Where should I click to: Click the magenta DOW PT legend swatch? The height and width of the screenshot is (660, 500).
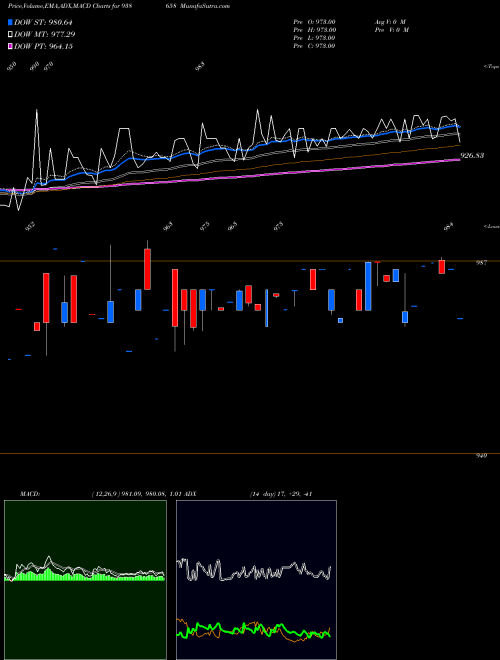click(x=10, y=46)
